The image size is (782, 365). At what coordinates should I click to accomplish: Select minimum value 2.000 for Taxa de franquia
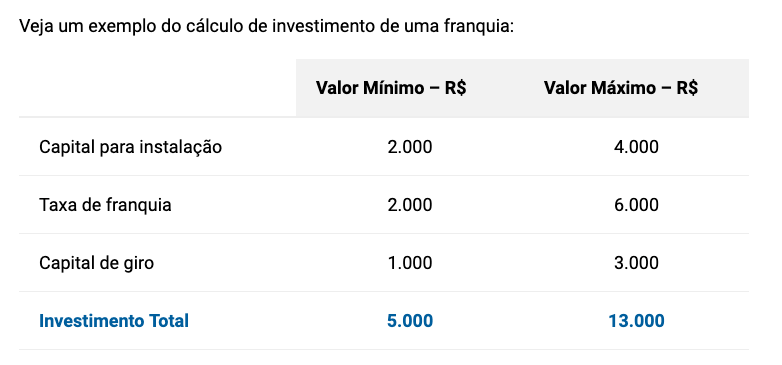tap(410, 205)
